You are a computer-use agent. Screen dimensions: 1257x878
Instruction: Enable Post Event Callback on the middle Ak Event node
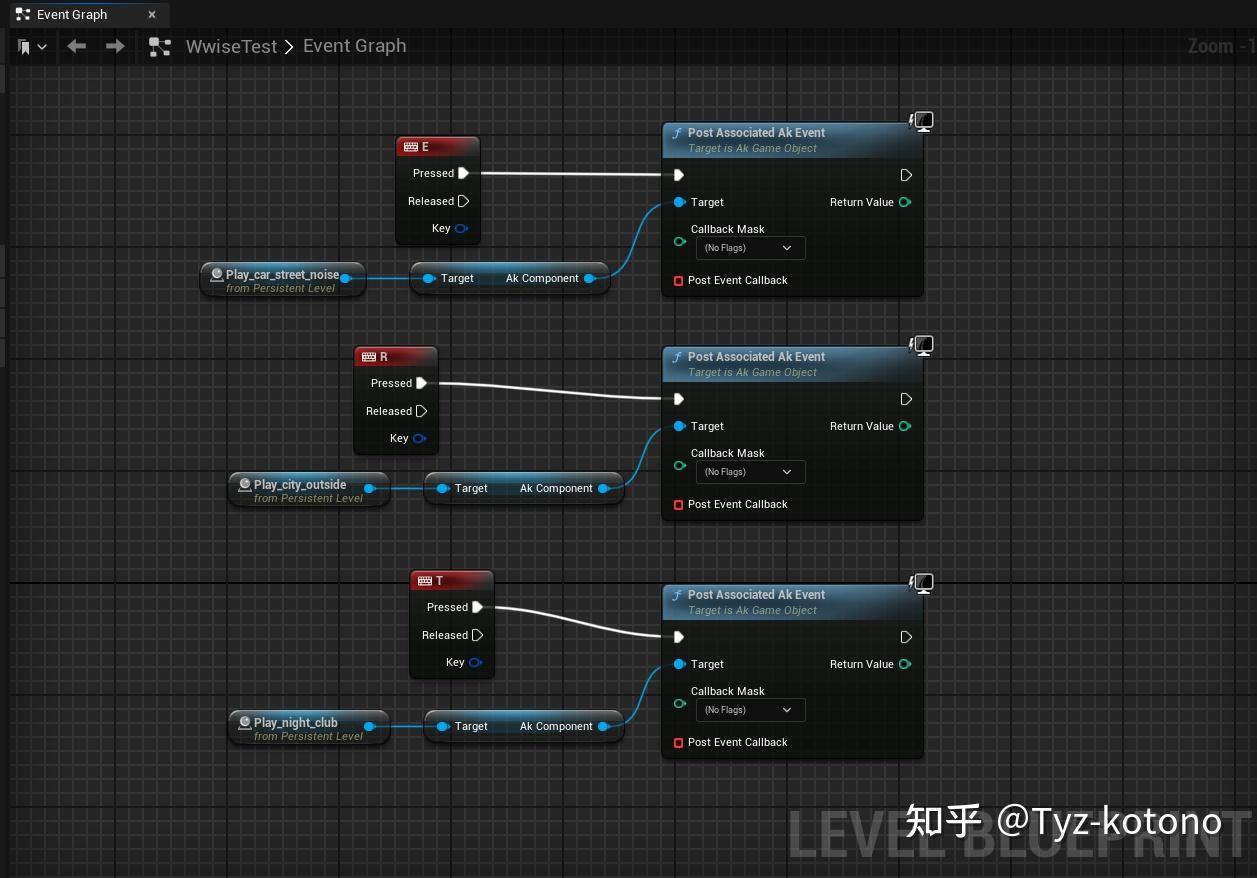pyautogui.click(x=678, y=505)
